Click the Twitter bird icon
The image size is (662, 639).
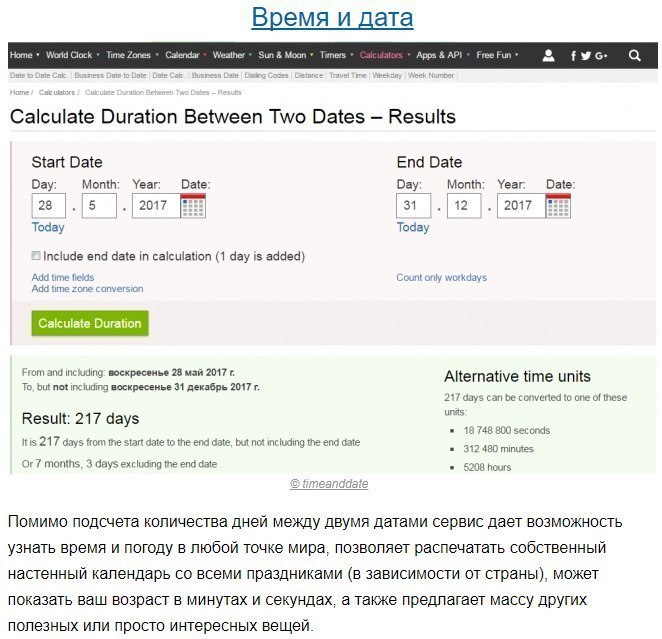(x=586, y=56)
